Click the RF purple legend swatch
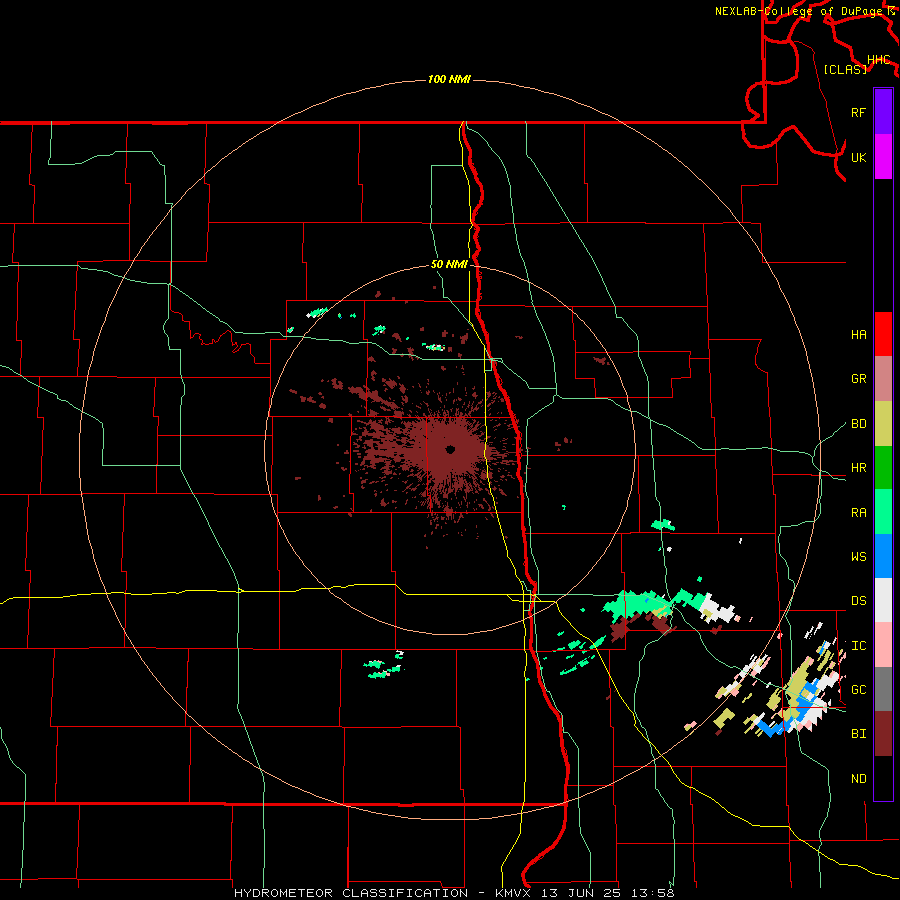 pos(883,112)
